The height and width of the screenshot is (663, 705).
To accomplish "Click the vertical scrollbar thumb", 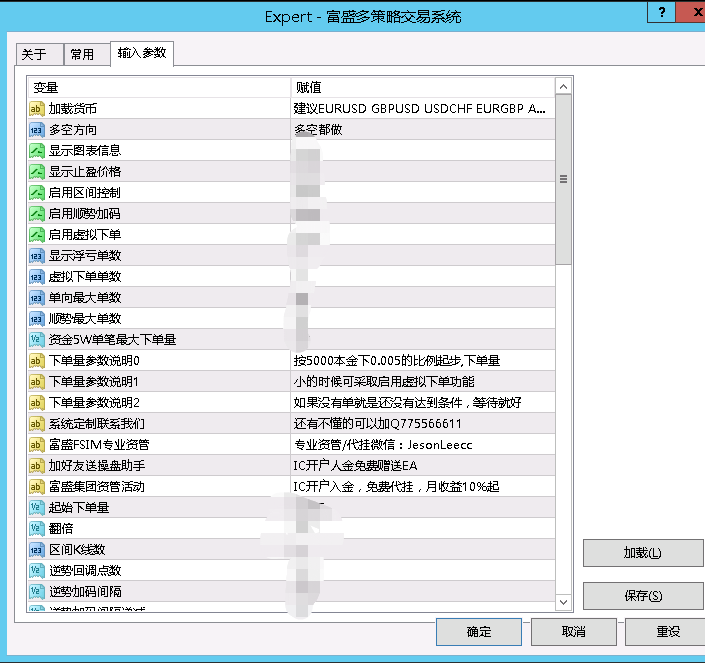I will (x=563, y=179).
